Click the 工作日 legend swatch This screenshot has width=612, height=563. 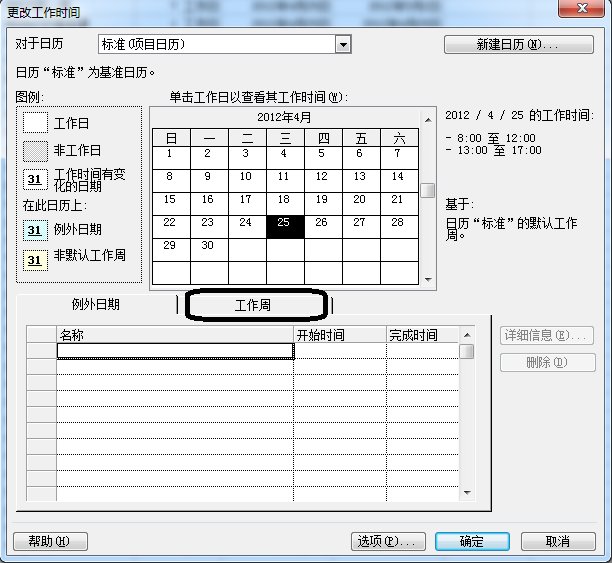pos(36,123)
